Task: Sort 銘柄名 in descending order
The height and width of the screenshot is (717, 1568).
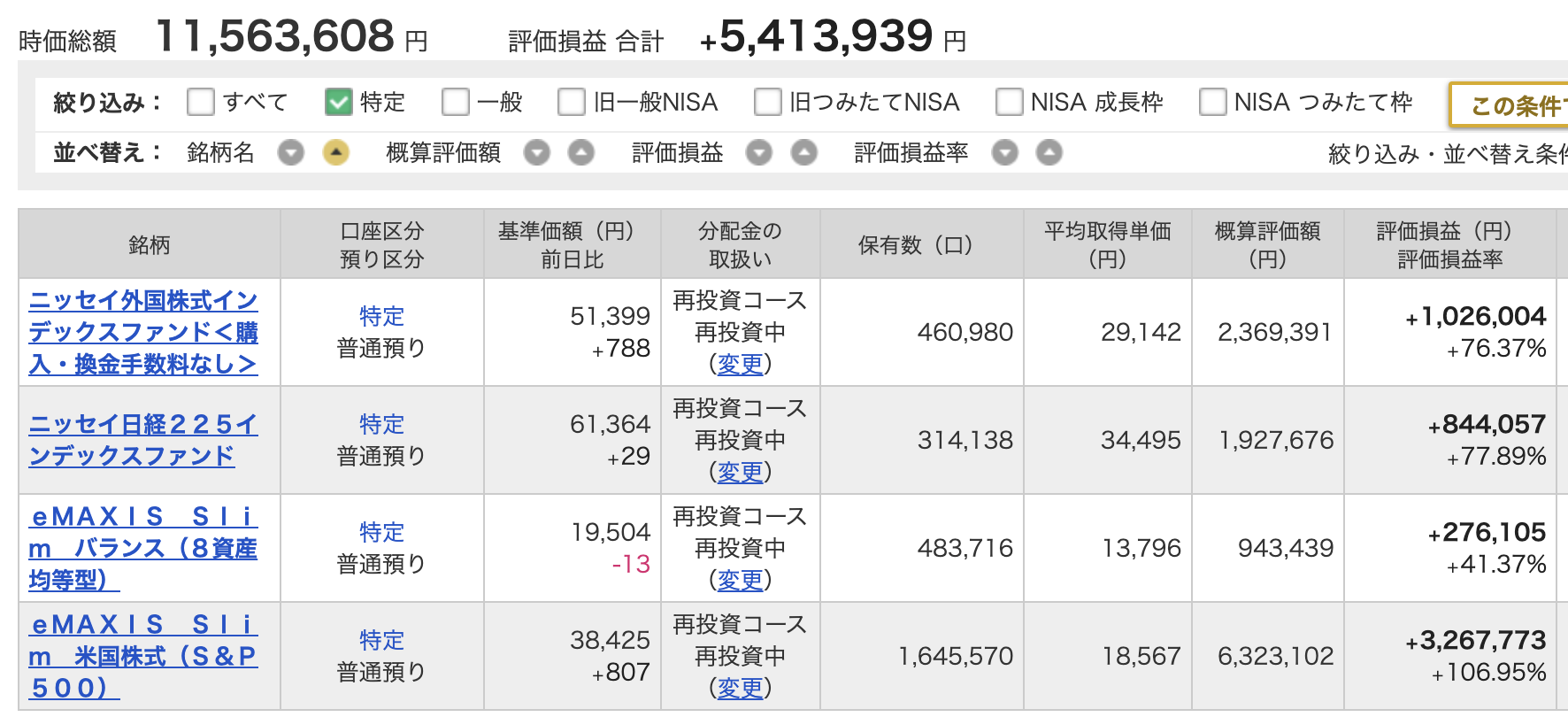Action: pos(290,153)
